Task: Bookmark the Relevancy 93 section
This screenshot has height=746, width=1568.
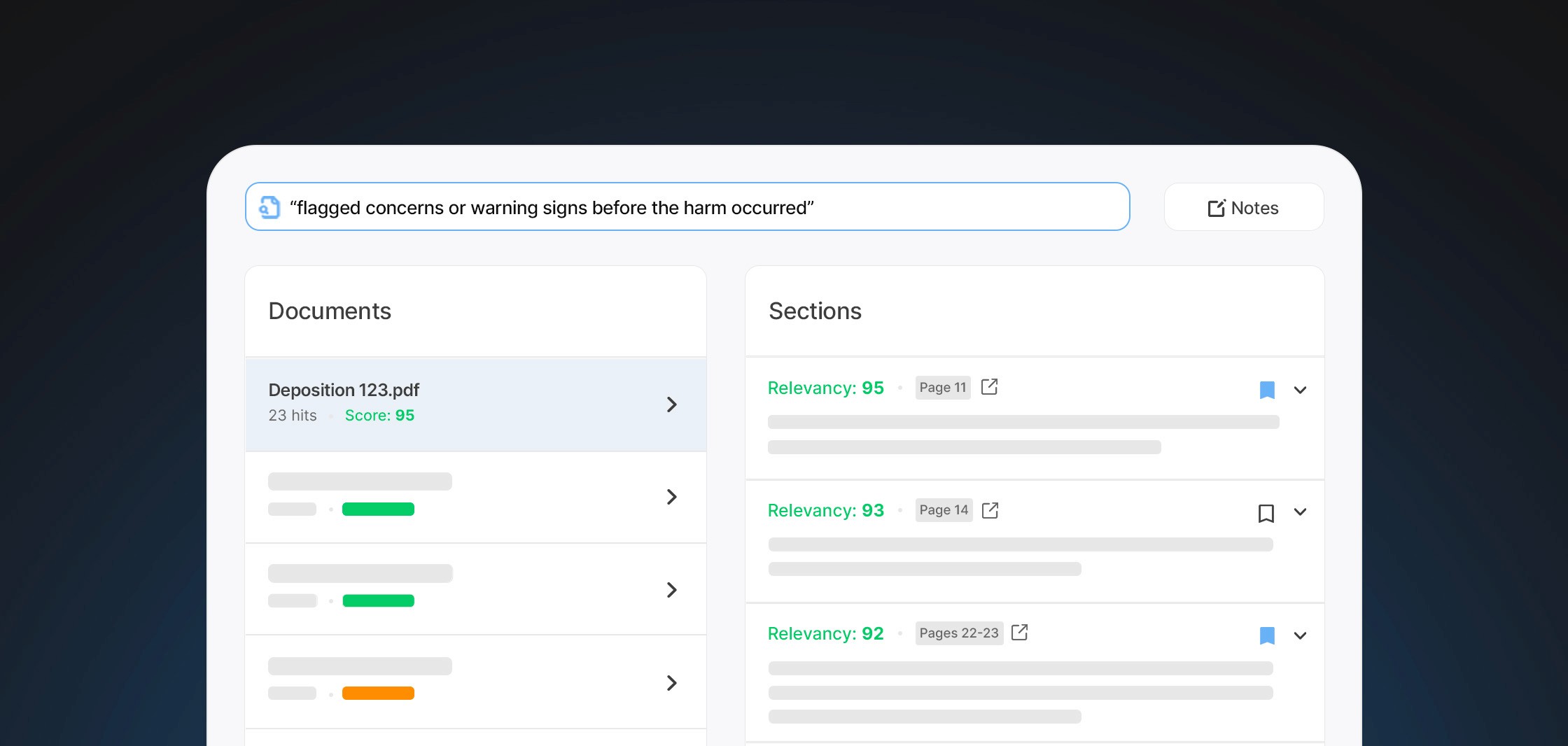Action: pyautogui.click(x=1266, y=513)
